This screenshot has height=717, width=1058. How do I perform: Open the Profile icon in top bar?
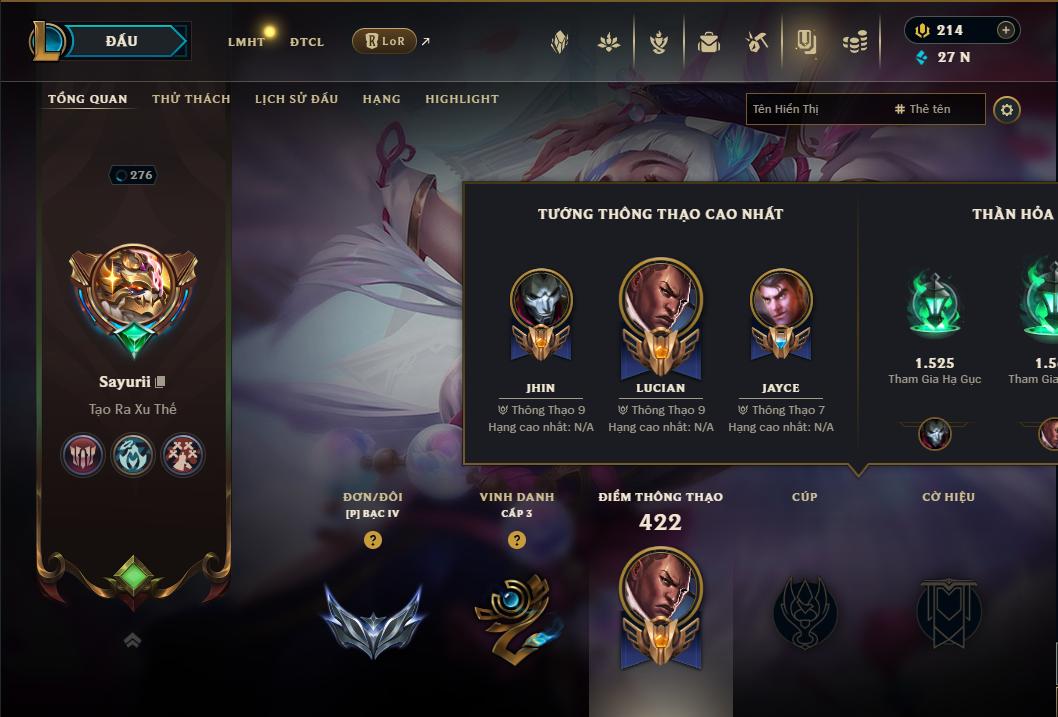click(x=806, y=42)
